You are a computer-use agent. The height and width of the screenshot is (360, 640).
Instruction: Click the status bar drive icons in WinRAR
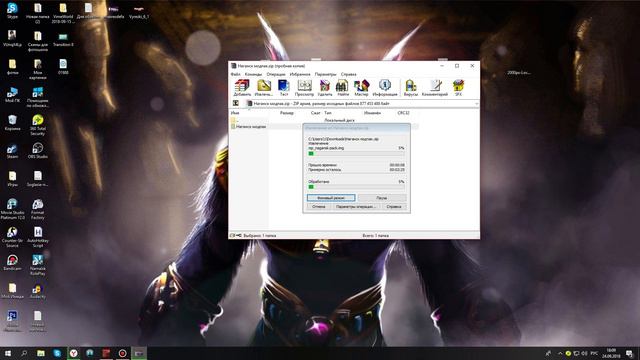click(x=236, y=236)
